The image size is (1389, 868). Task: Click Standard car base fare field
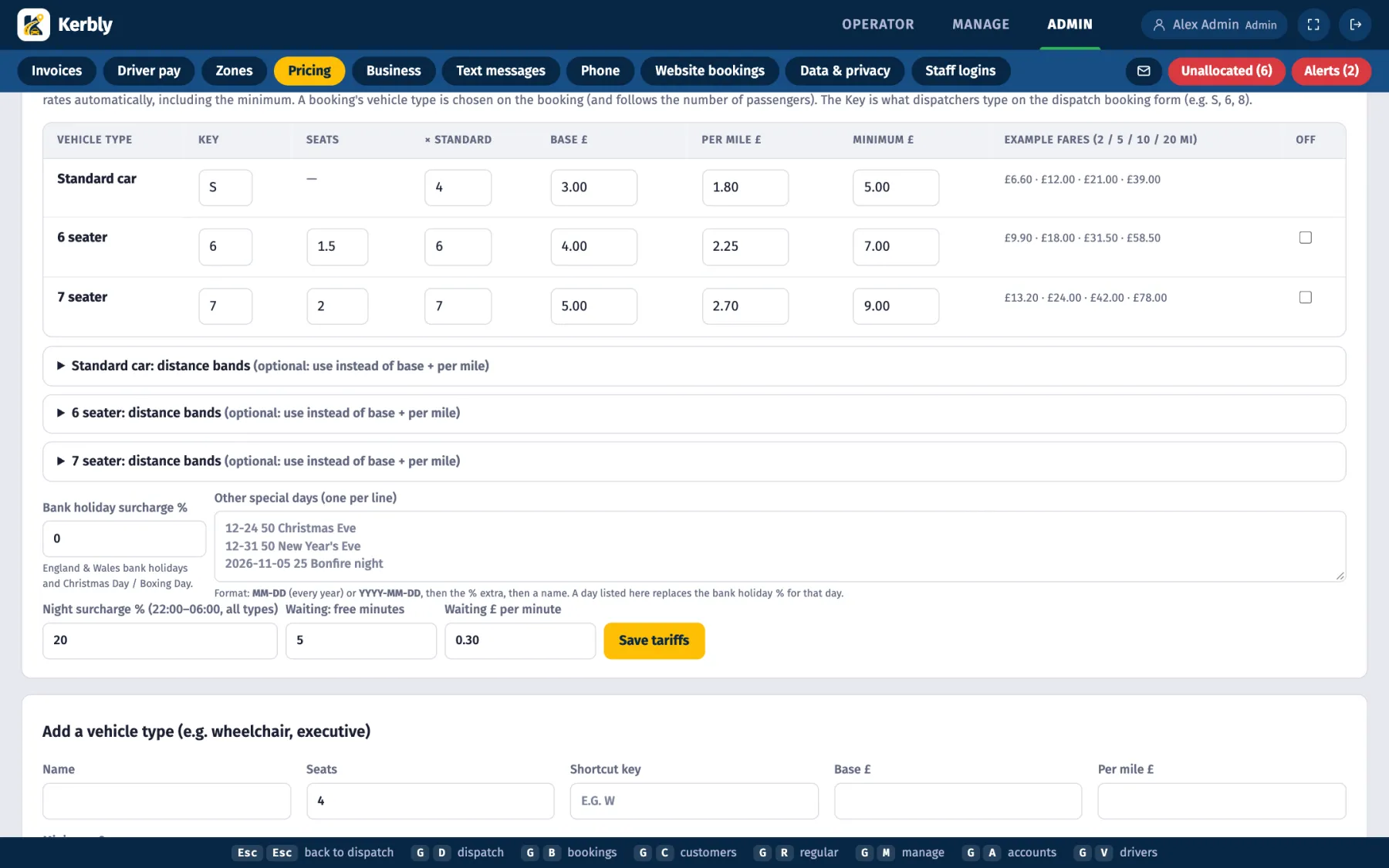[593, 187]
